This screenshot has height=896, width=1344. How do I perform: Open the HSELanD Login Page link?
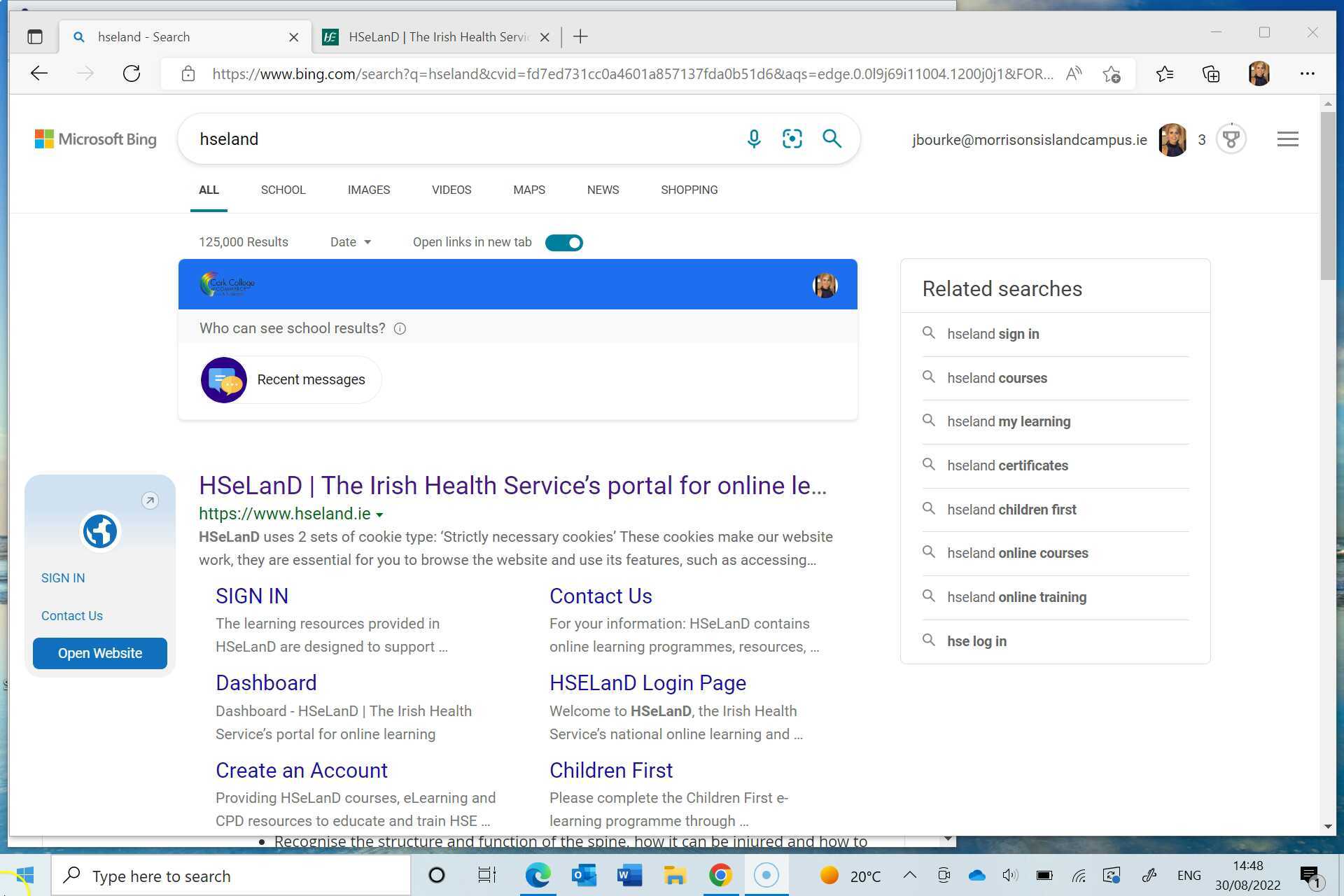coord(647,682)
